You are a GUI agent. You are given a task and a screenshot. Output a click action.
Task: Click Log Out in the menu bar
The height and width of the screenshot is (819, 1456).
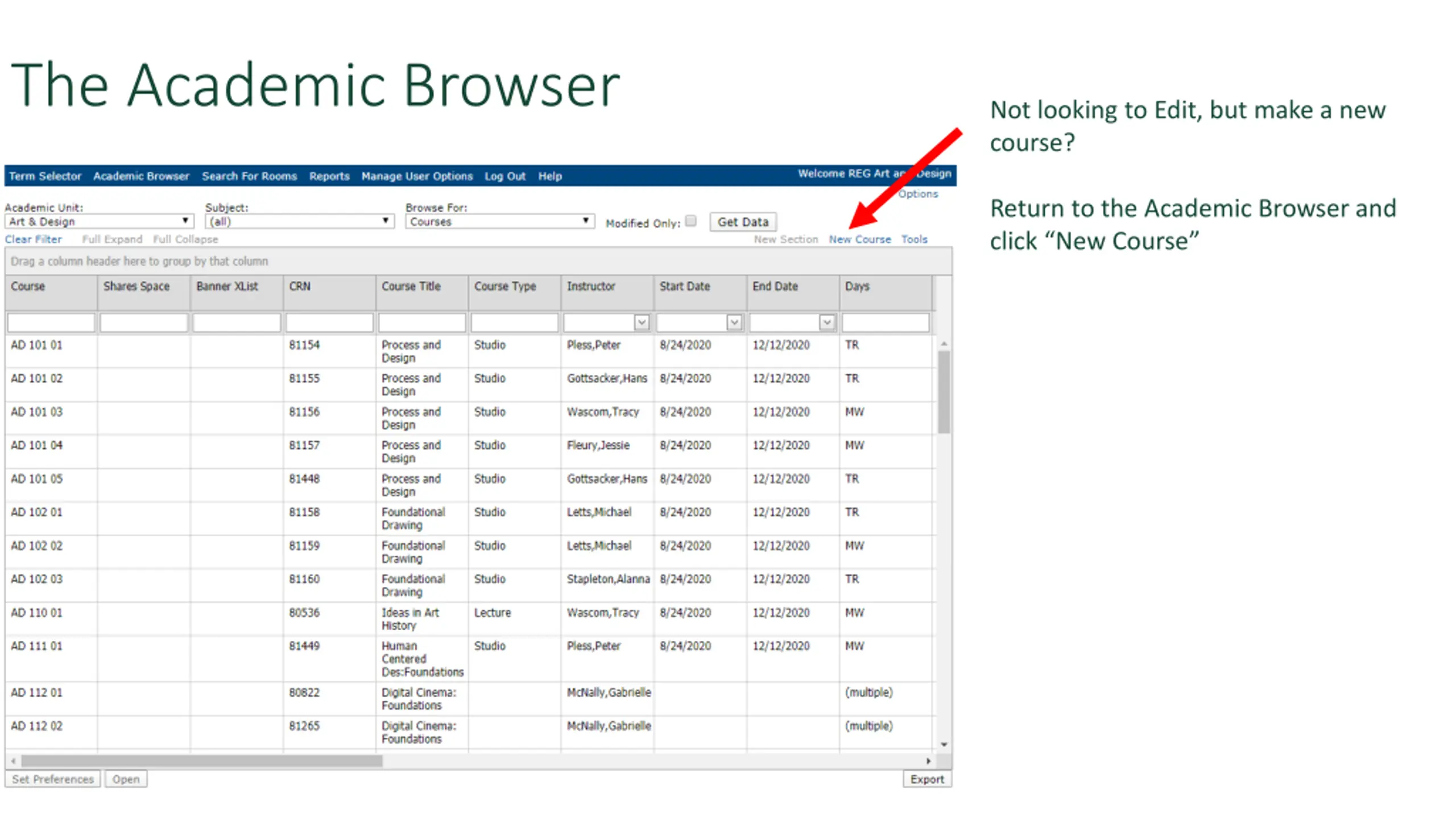[x=505, y=176]
